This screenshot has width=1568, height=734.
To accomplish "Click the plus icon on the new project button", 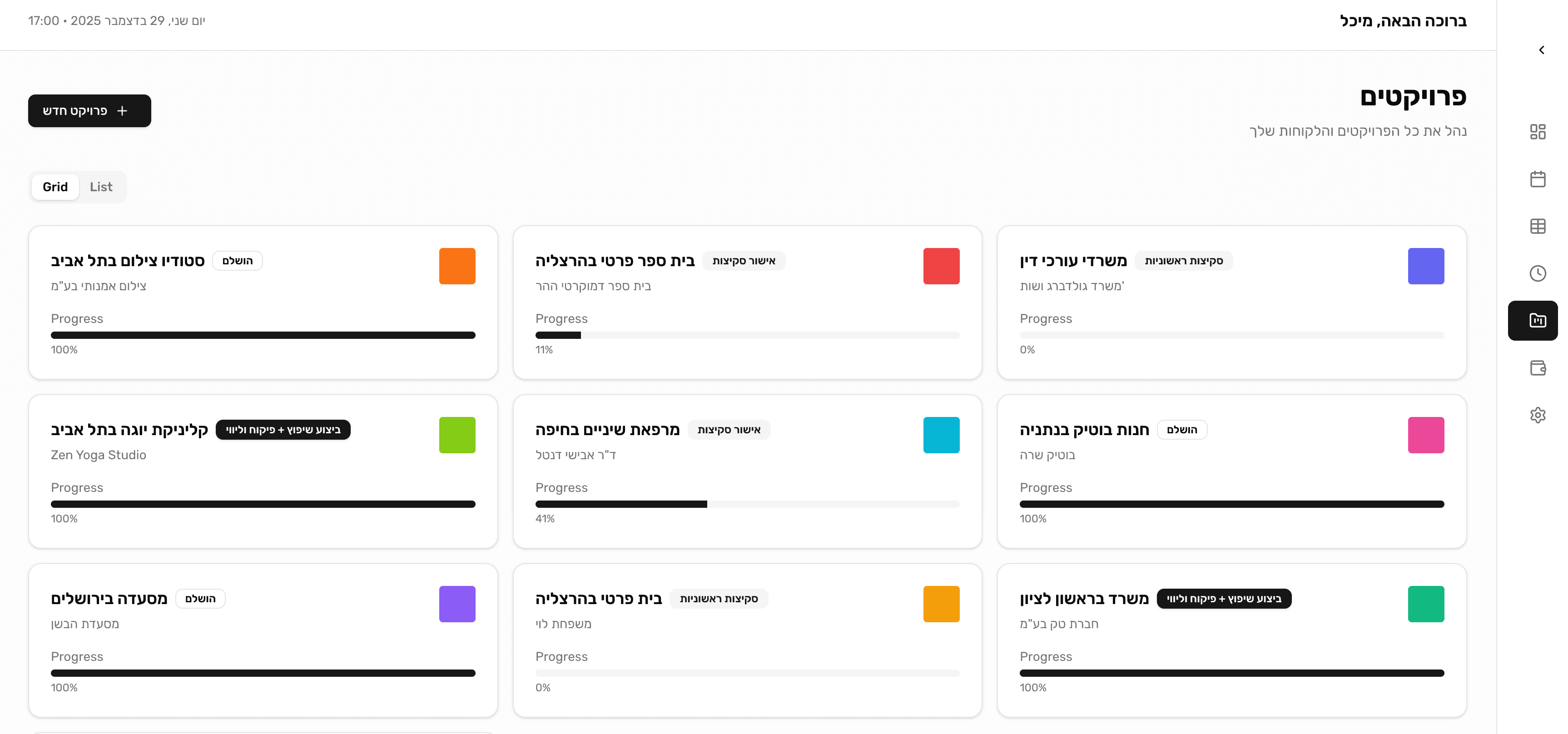I will click(123, 111).
